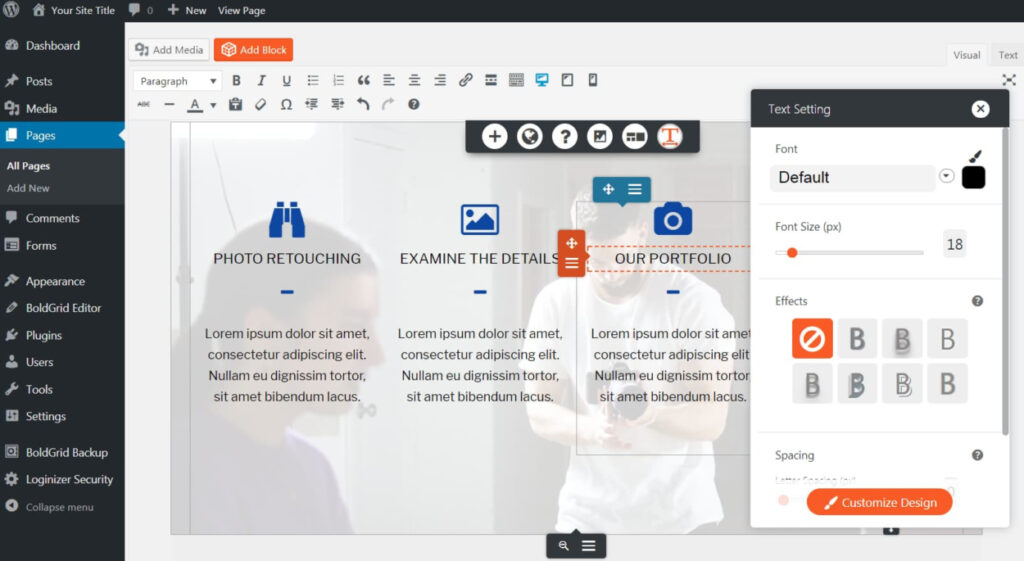Viewport: 1024px width, 561px height.
Task: Open the text color dropdown arrow
Action: [213, 105]
